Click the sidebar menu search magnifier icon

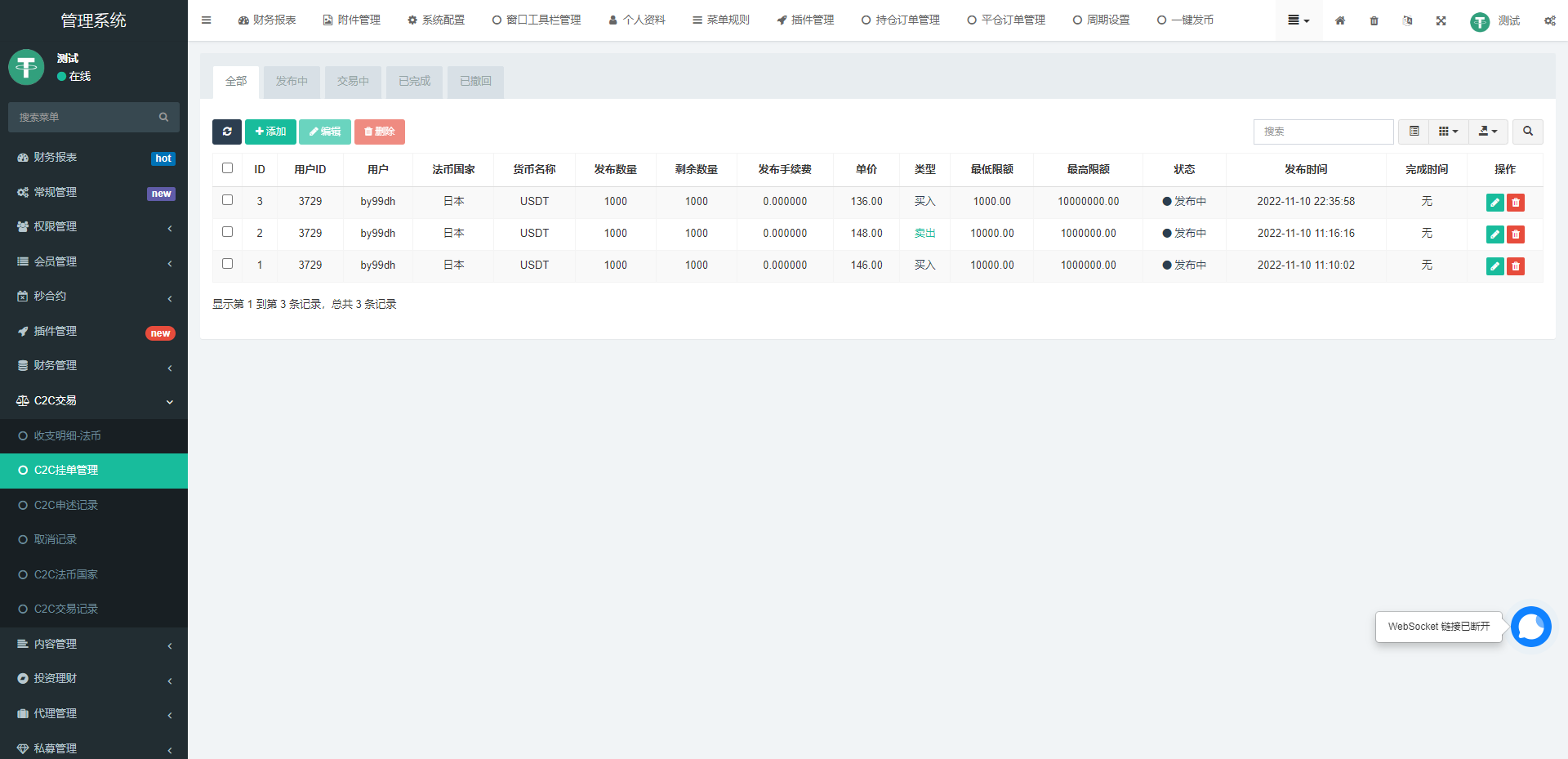163,118
